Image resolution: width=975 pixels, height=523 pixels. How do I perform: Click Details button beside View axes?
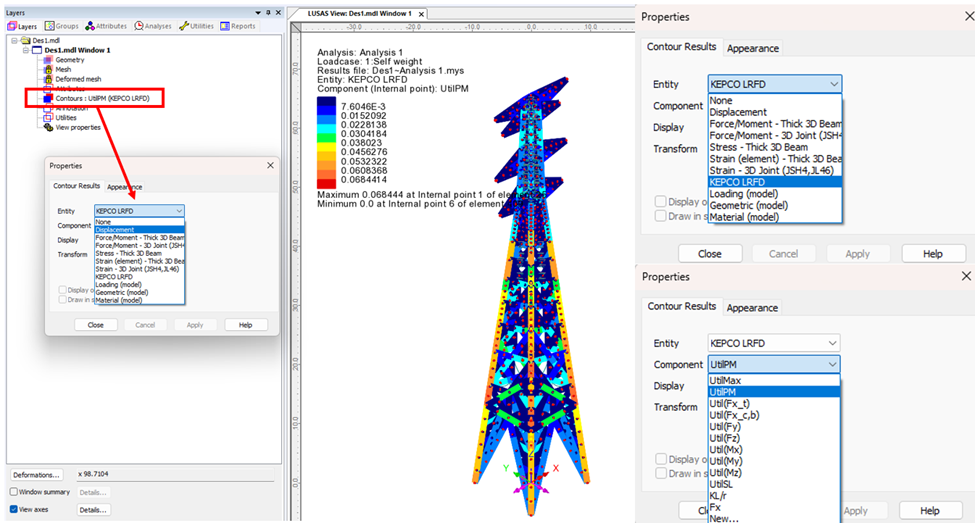pos(93,509)
